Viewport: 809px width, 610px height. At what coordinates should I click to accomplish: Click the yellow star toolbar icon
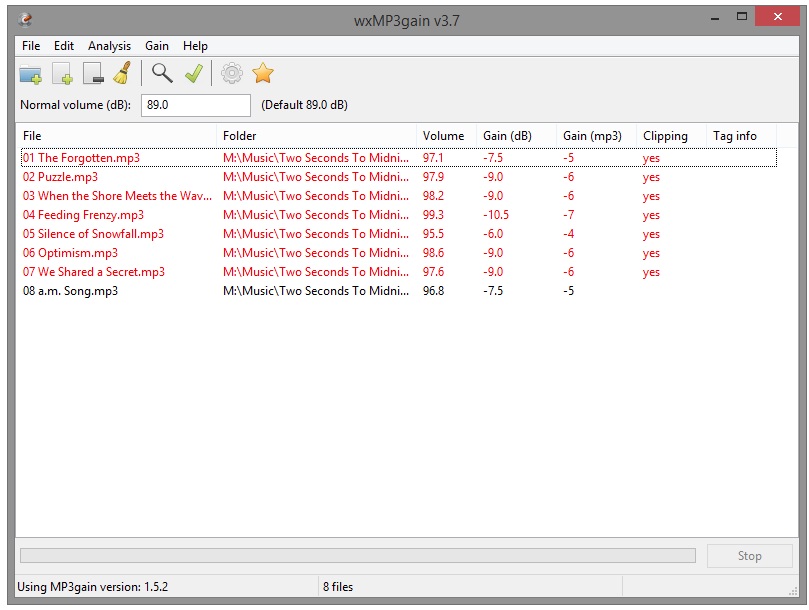262,73
